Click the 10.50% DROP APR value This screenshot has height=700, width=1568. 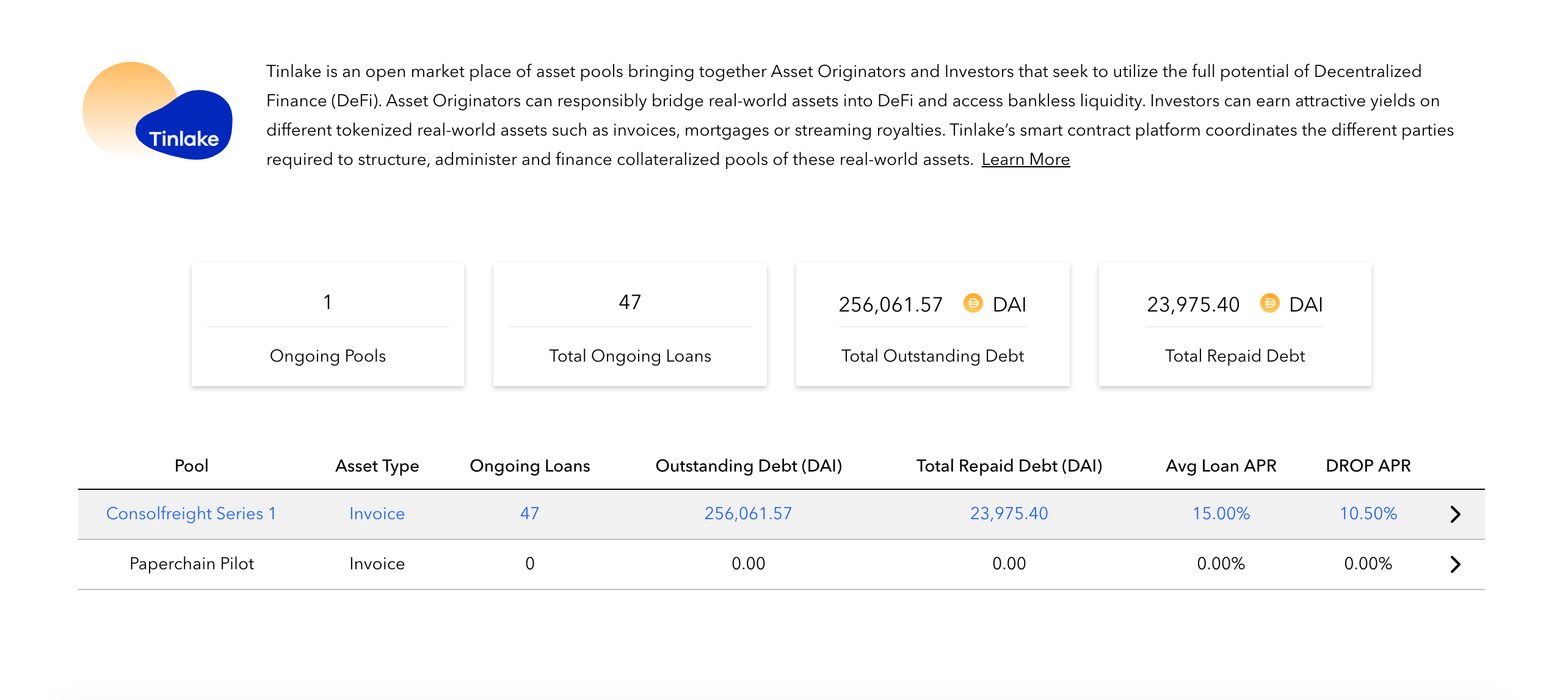tap(1368, 514)
